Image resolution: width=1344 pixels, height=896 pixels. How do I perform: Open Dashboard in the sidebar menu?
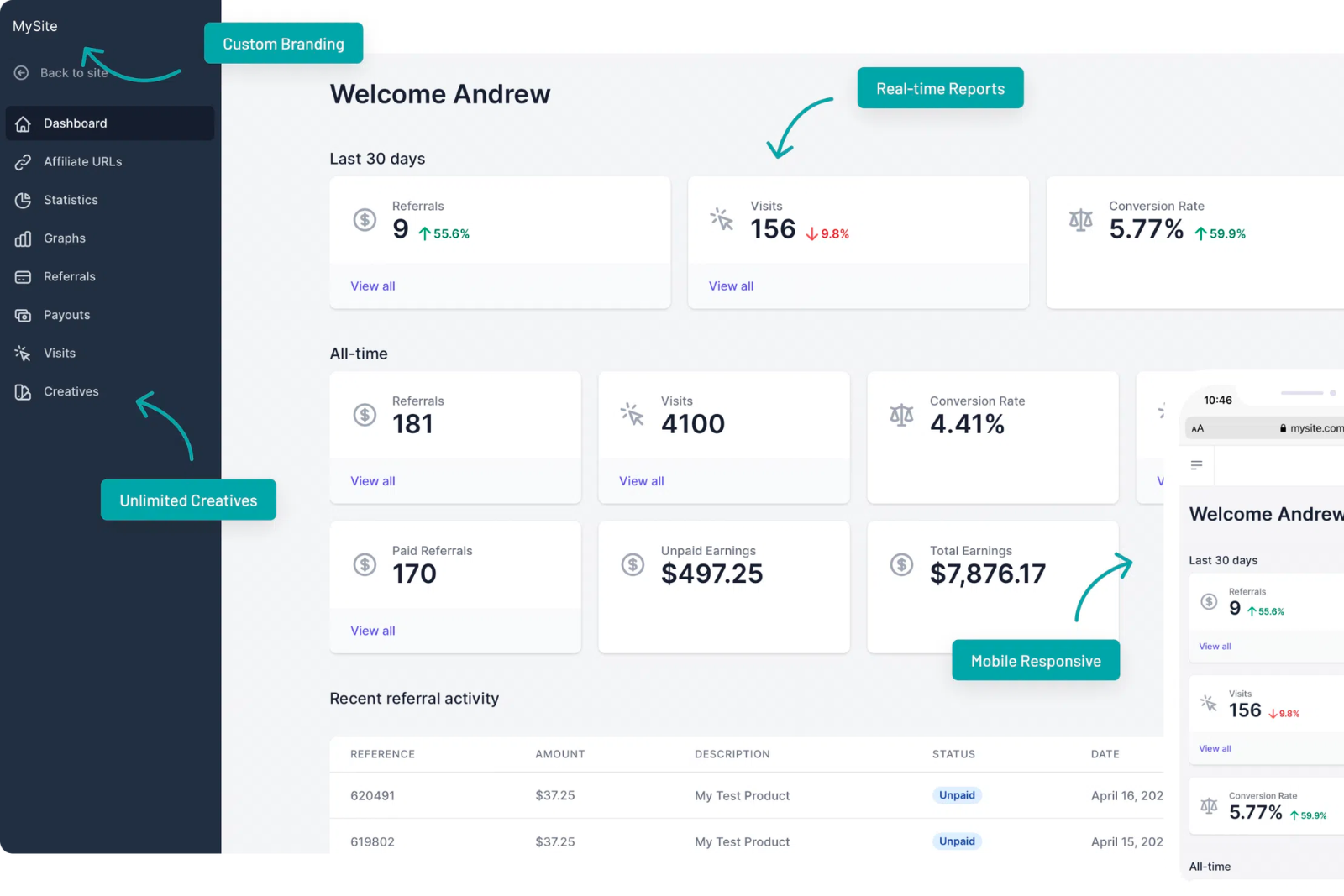110,123
